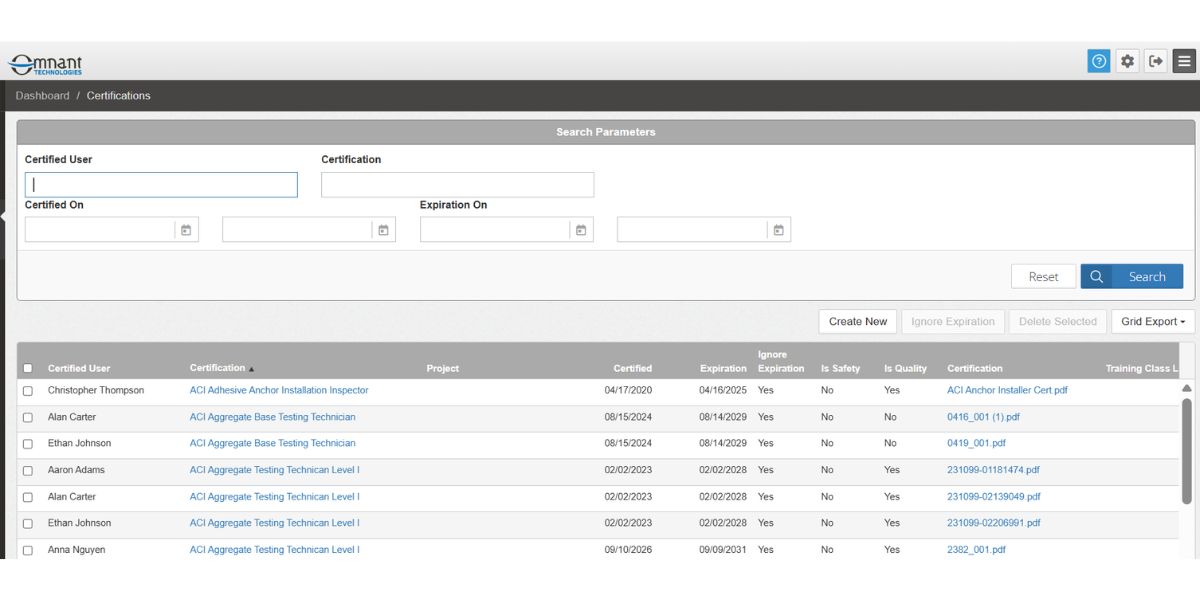This screenshot has height=600, width=1200.
Task: Click the Search Parameters panel header
Action: pos(606,132)
